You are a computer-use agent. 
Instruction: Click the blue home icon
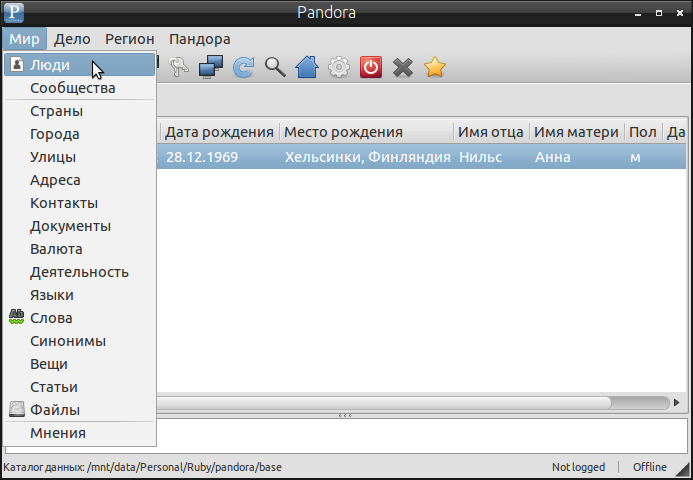307,67
